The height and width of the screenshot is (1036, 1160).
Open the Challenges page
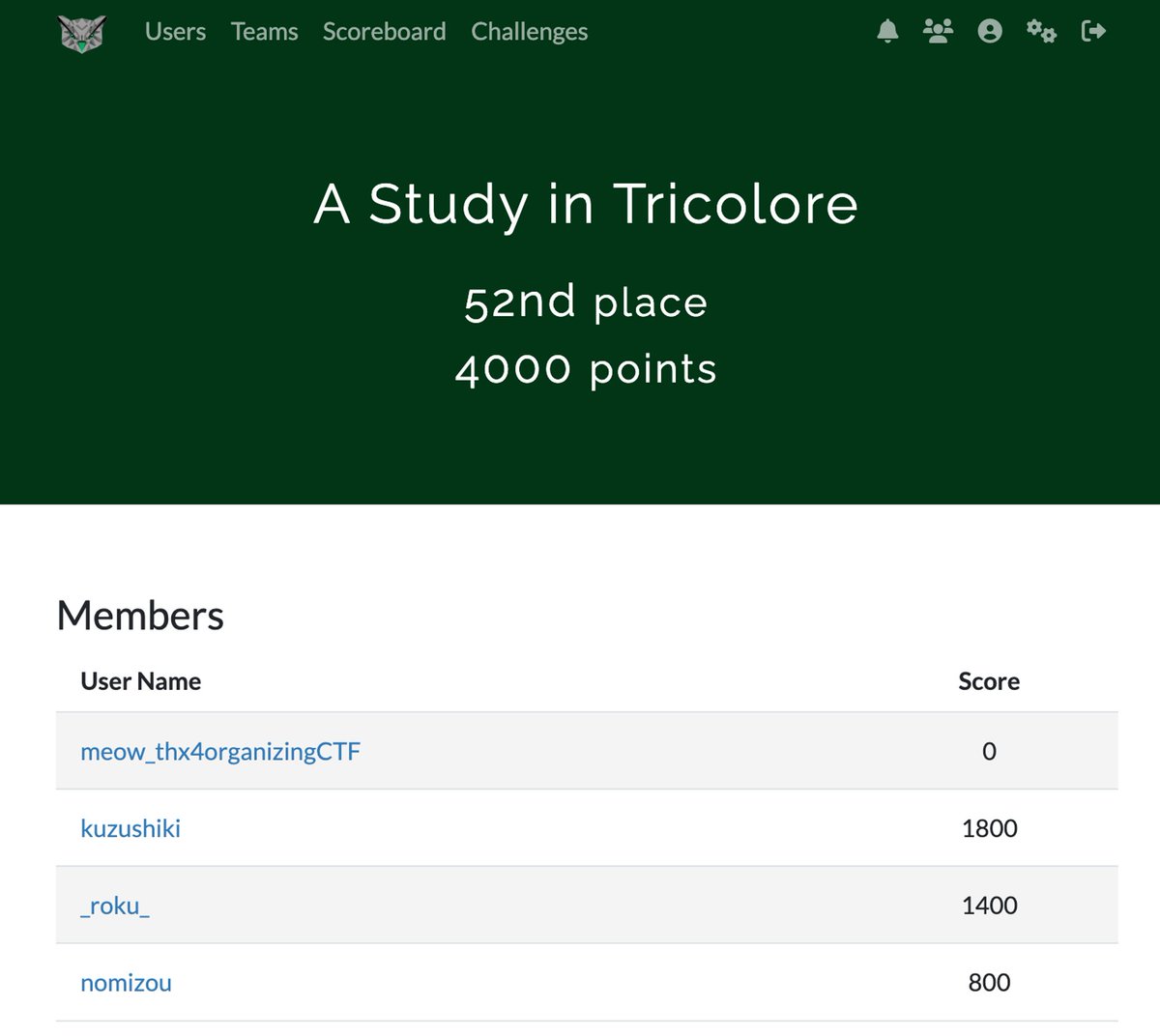pos(529,32)
